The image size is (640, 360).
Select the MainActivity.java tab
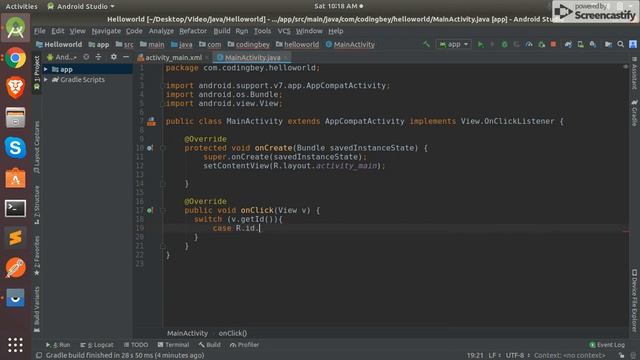click(252, 58)
